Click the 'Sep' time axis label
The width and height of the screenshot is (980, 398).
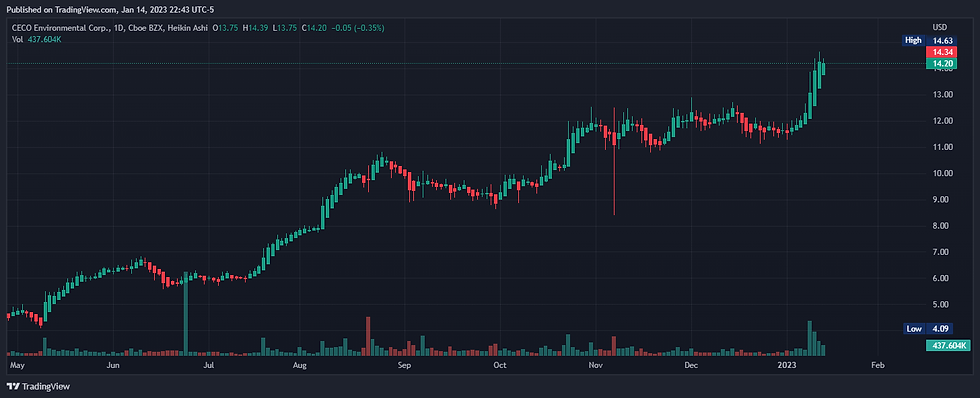(404, 365)
